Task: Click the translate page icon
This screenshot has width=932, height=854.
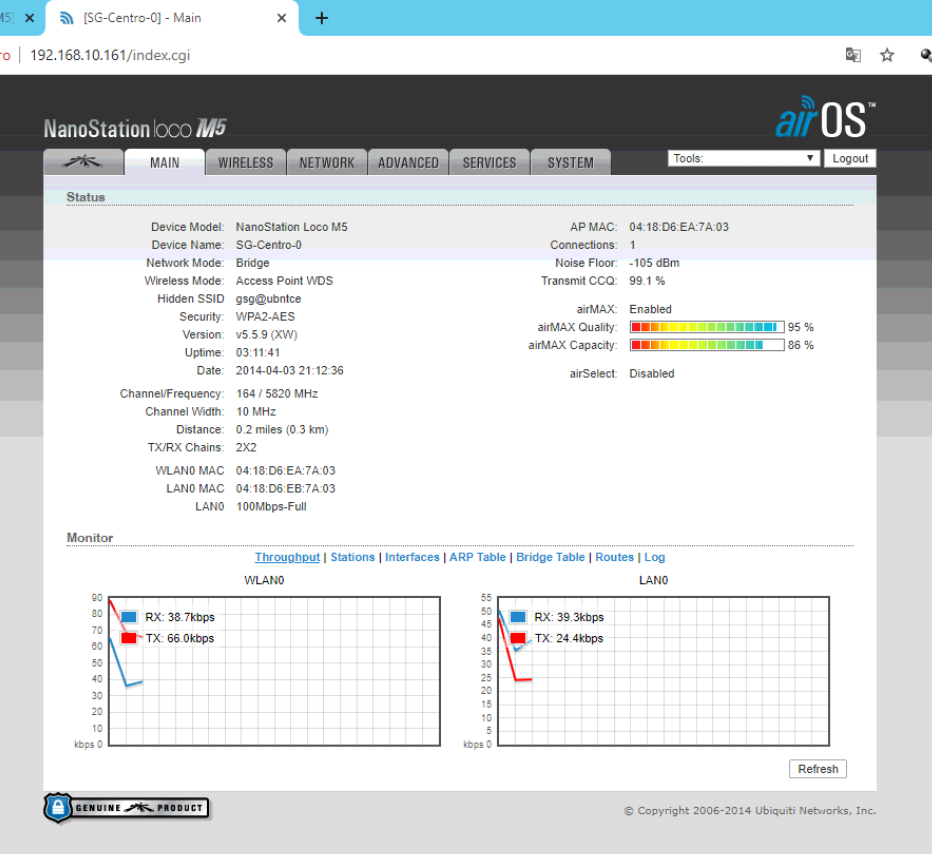Action: (x=853, y=55)
